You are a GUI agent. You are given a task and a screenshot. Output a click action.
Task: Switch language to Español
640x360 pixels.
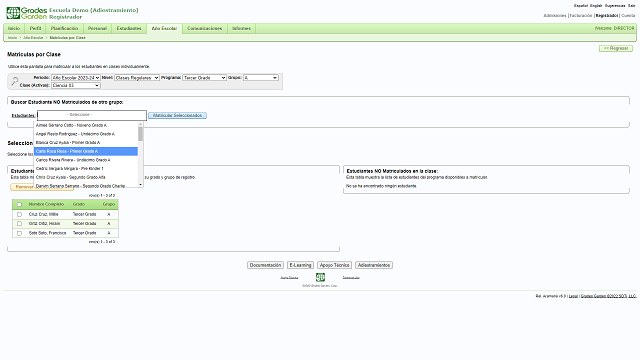tap(581, 6)
